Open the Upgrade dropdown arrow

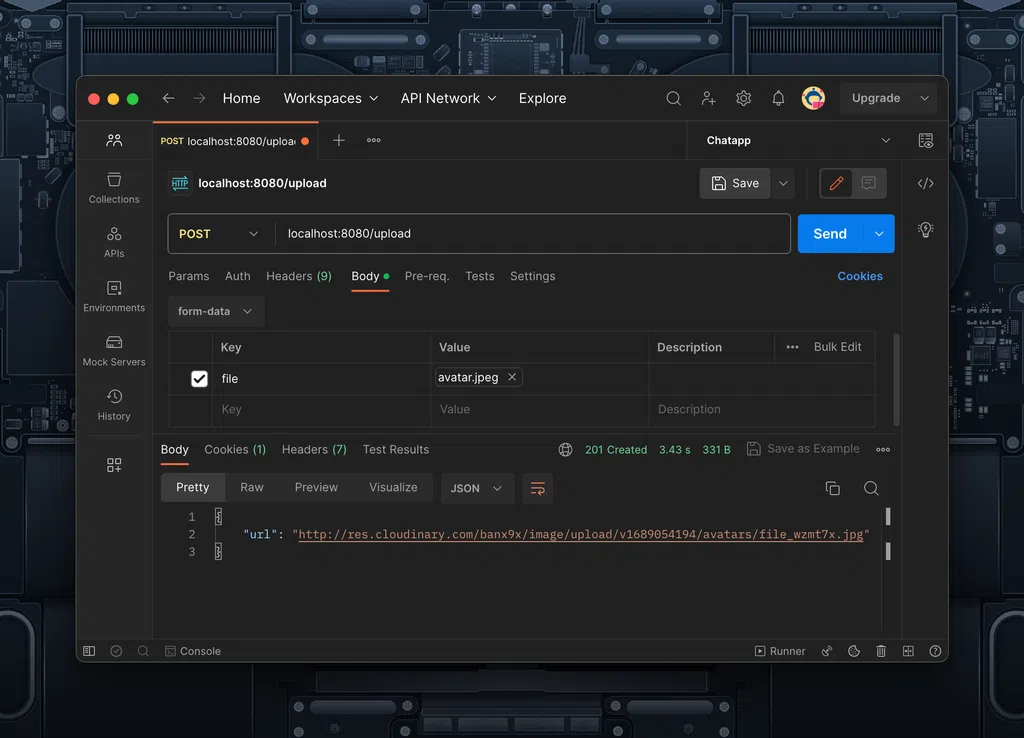[x=924, y=98]
